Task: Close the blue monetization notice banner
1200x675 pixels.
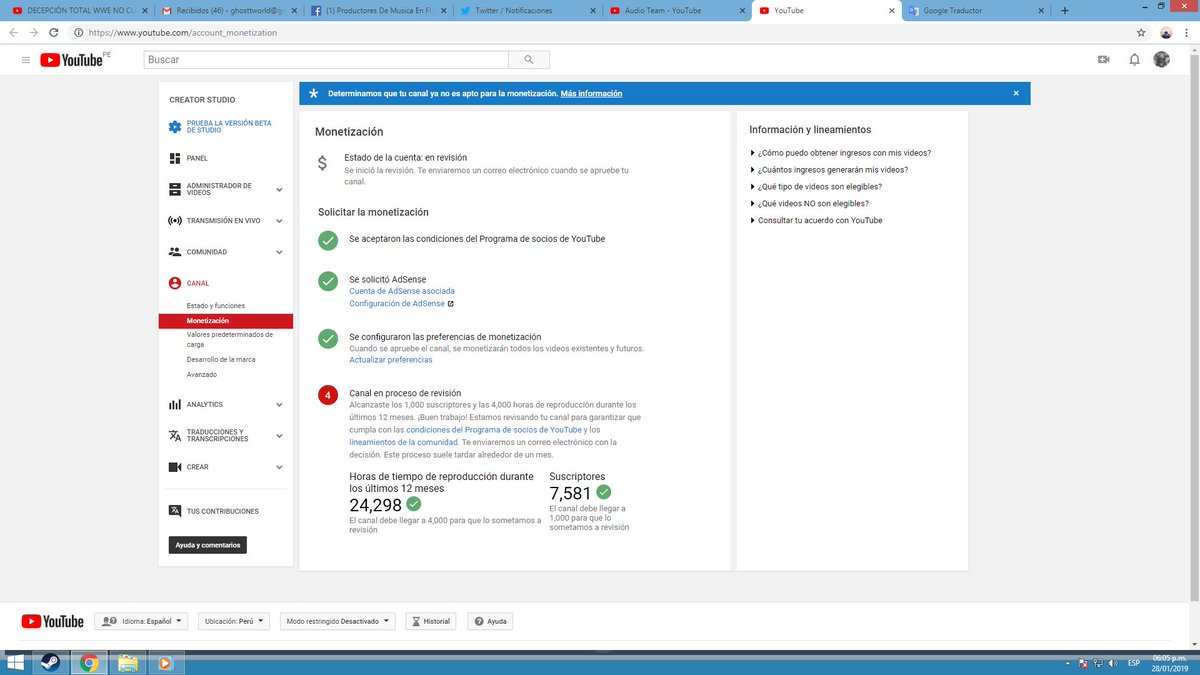Action: tap(1016, 93)
